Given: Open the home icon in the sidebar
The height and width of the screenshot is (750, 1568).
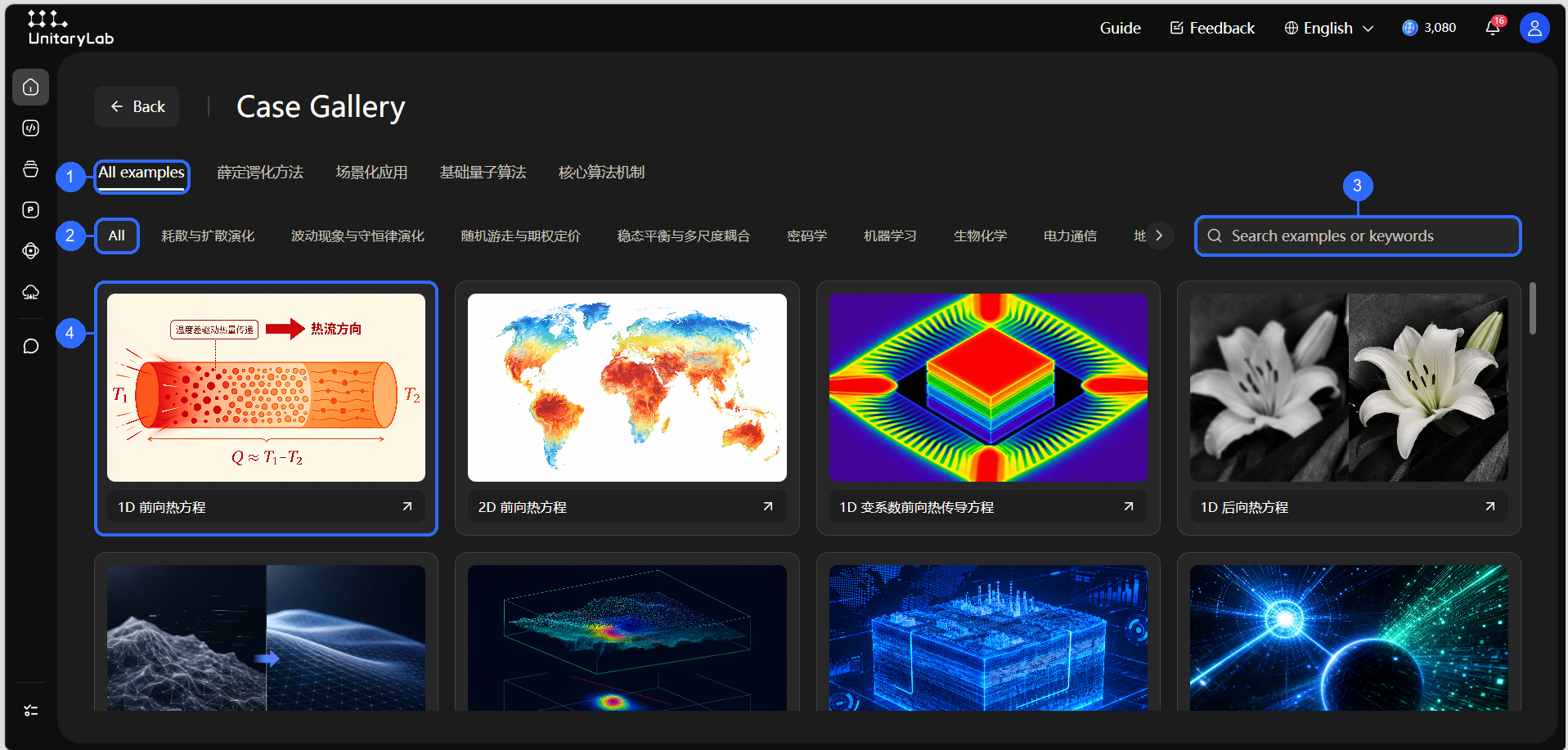Looking at the screenshot, I should 30,88.
